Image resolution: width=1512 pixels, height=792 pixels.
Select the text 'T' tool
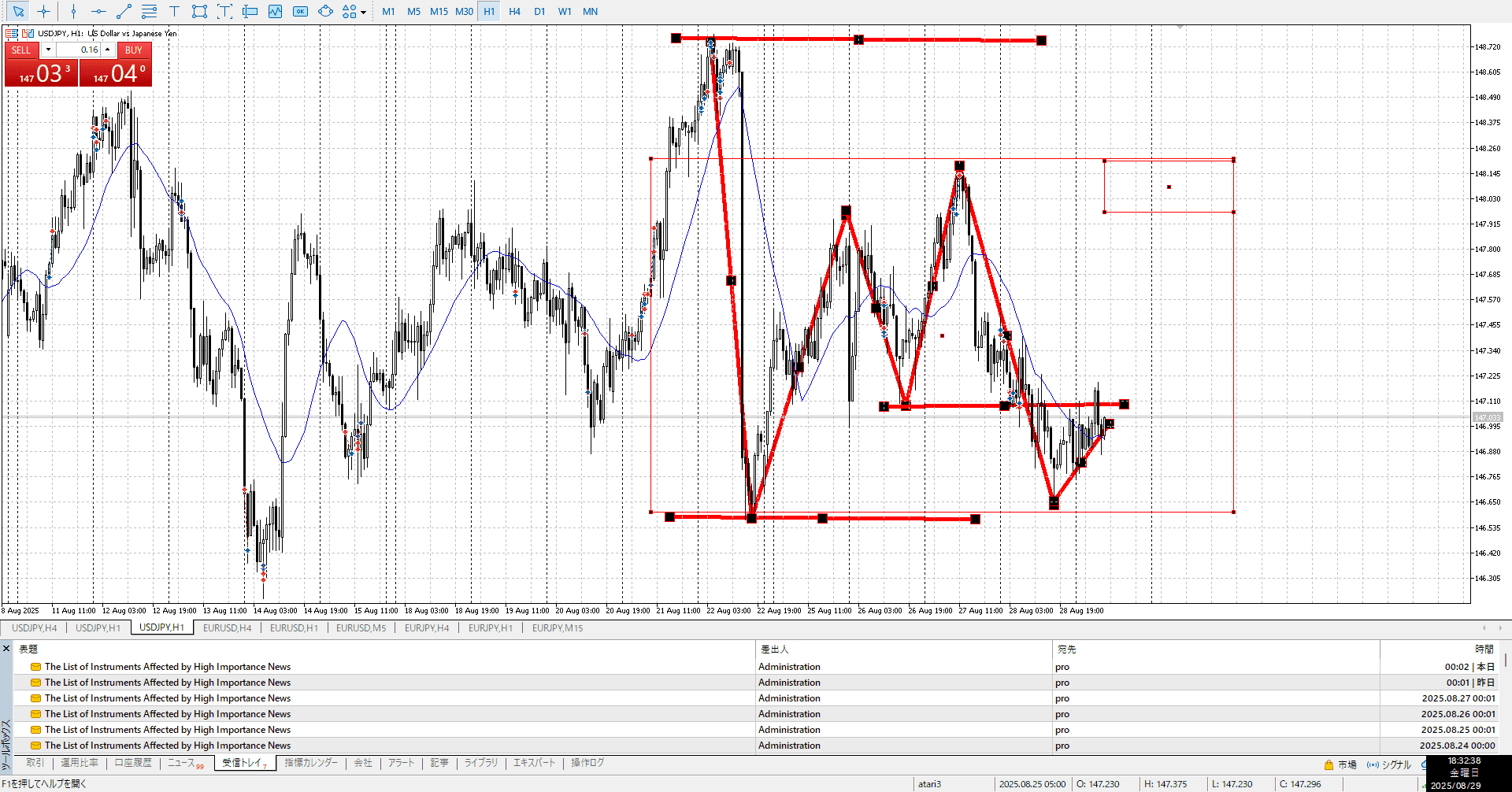click(x=174, y=11)
